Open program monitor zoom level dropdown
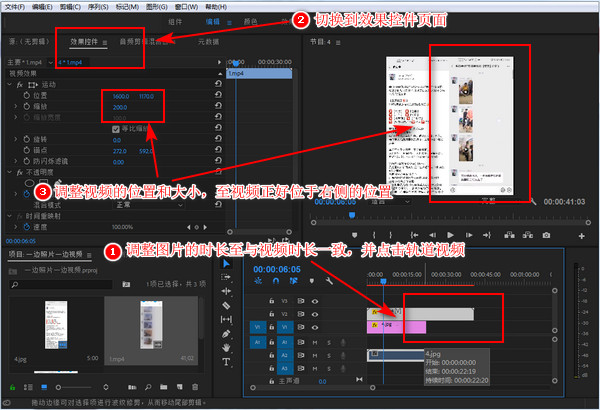 [x=389, y=201]
